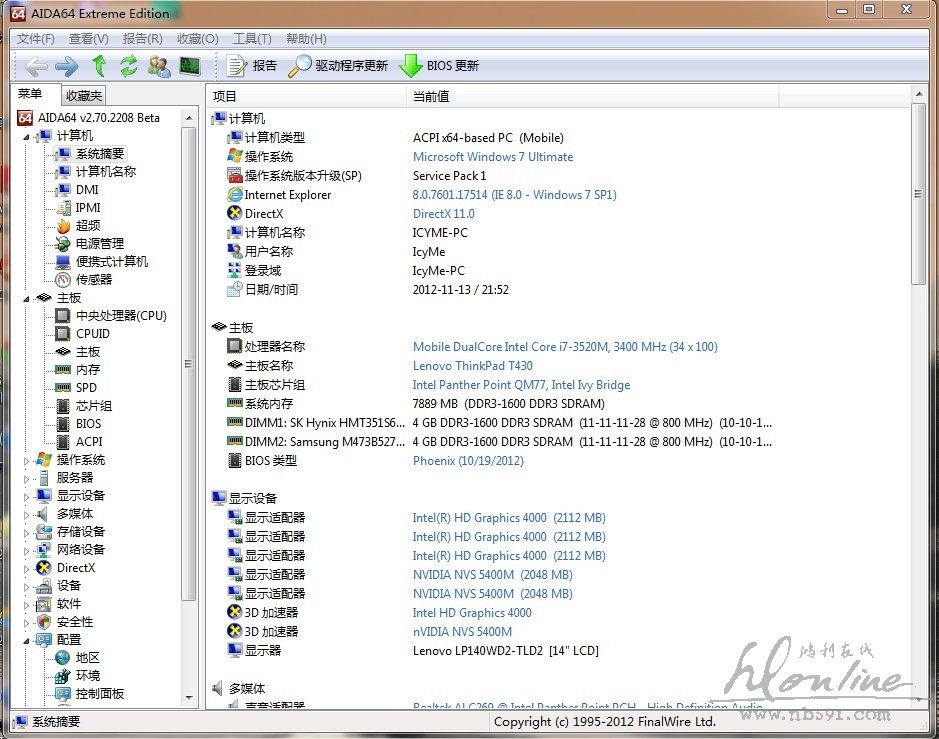Open the Lenovo ThinkPad T430 link
This screenshot has height=739, width=939.
472,366
